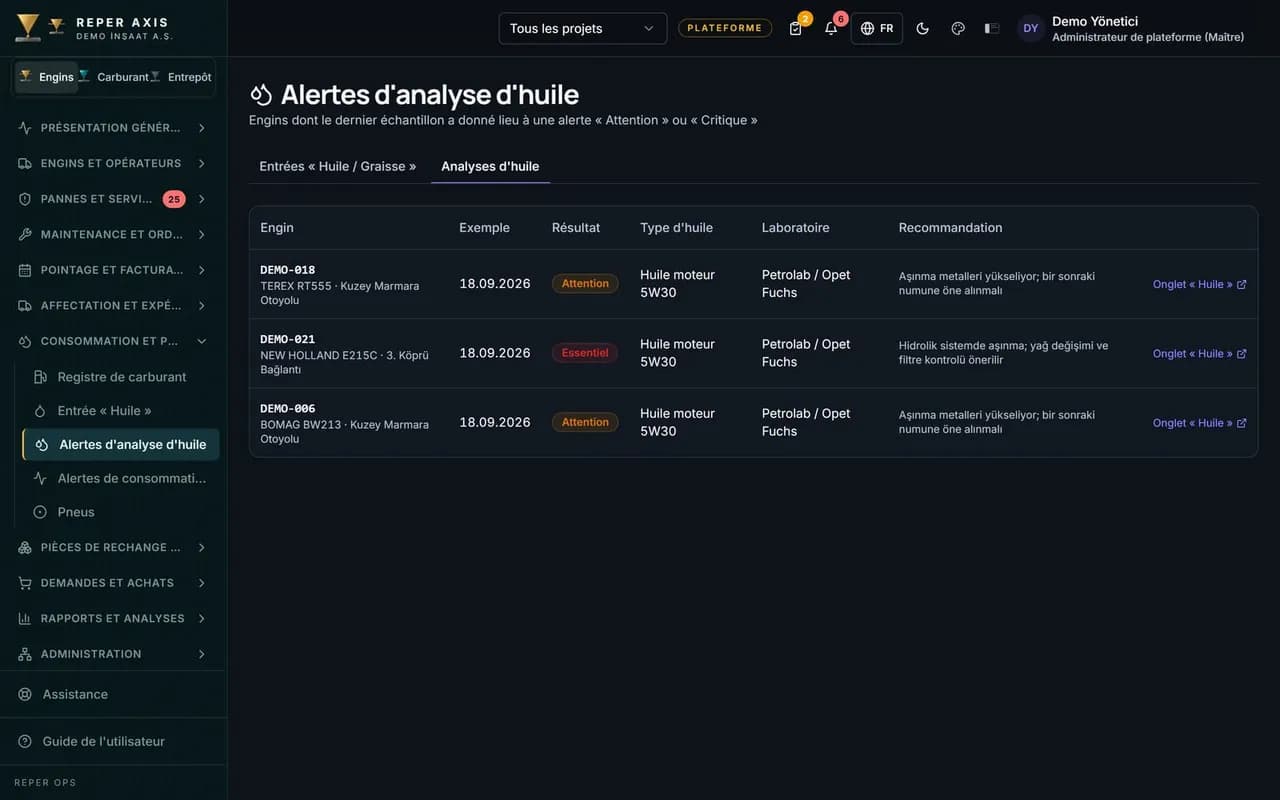Screen dimensions: 1280x800
Task: Expand the Pannes et services chevron
Action: 202,199
